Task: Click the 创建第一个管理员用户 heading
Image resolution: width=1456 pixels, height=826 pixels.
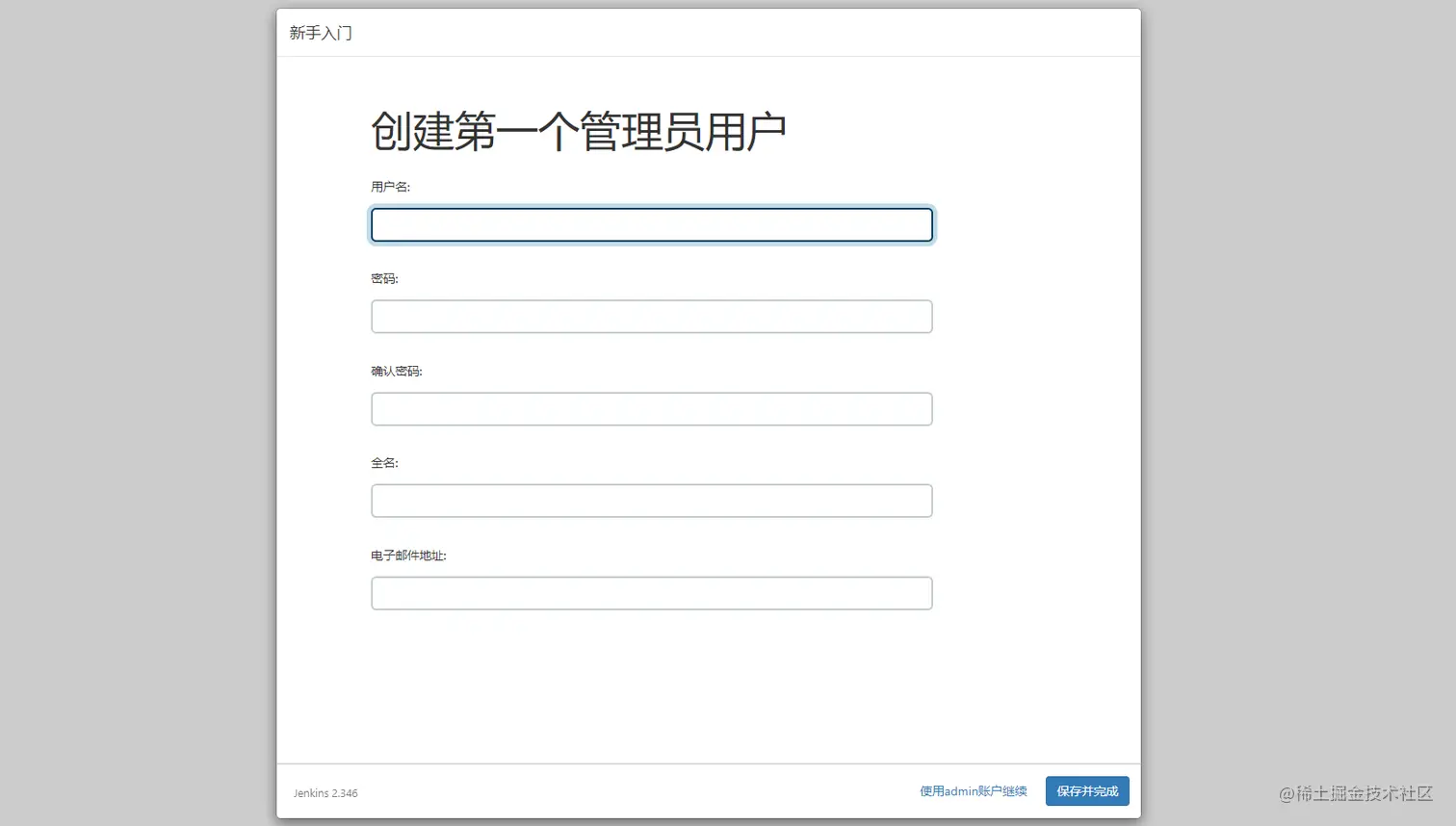Action: click(x=578, y=132)
